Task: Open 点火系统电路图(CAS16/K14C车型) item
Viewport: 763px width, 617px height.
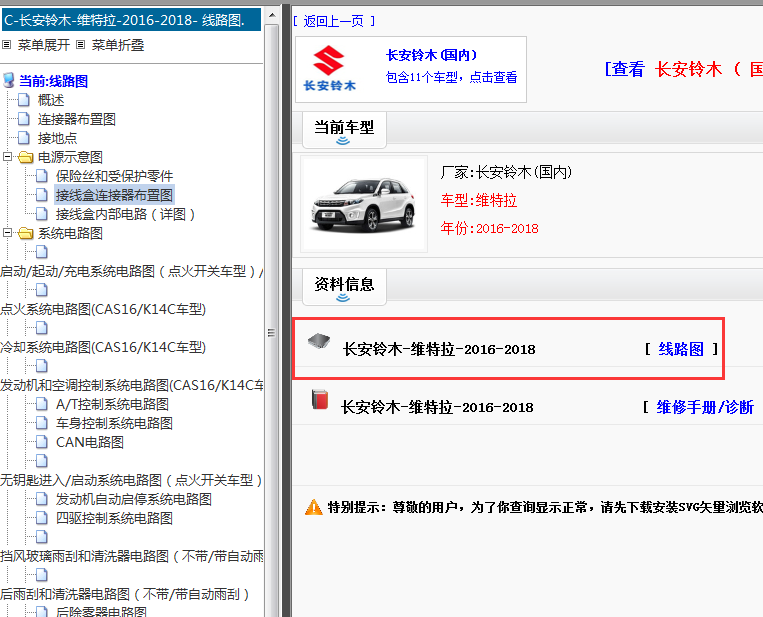Action: [x=103, y=309]
